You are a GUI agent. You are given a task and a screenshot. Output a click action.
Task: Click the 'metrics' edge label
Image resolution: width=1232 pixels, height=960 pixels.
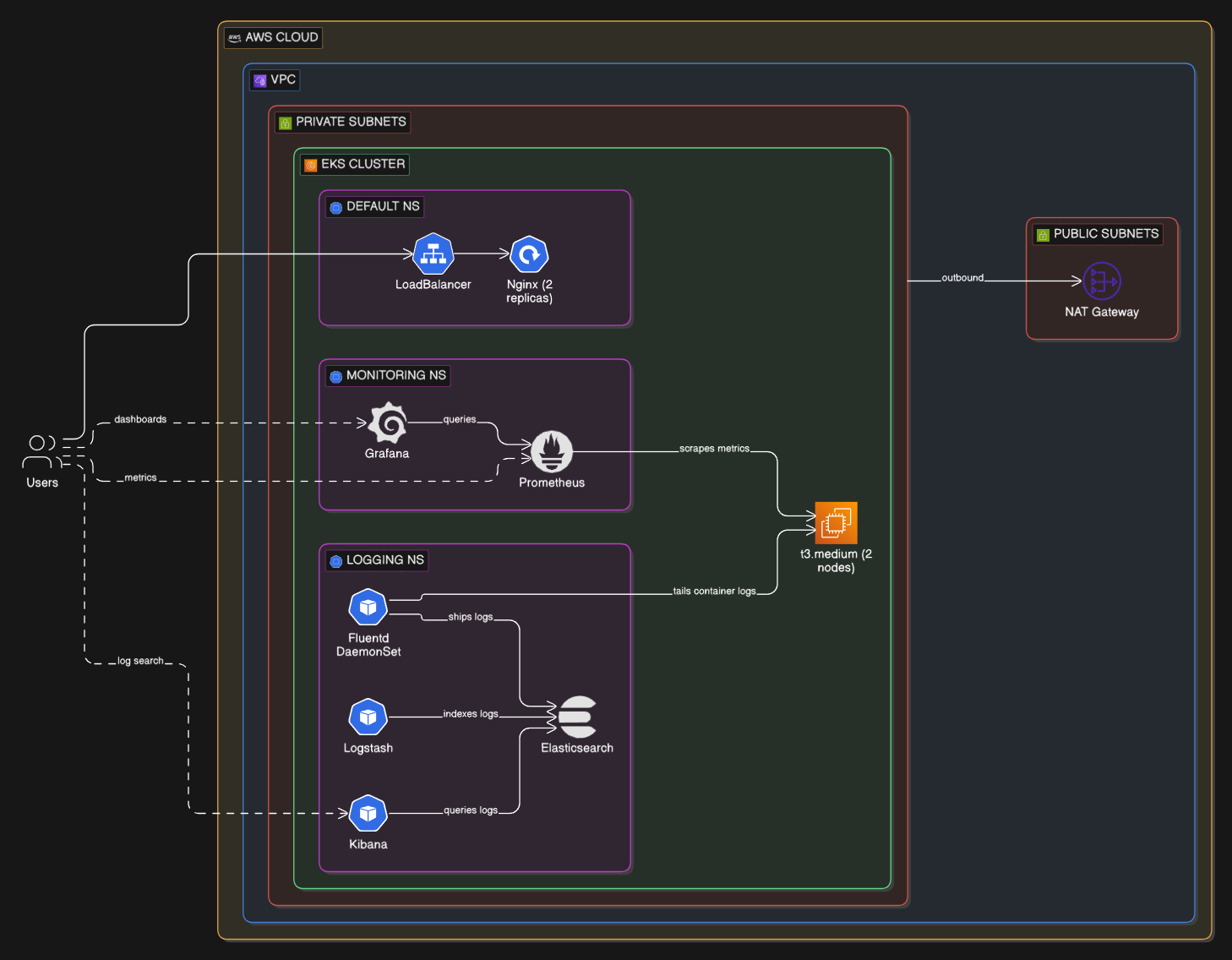pos(140,477)
